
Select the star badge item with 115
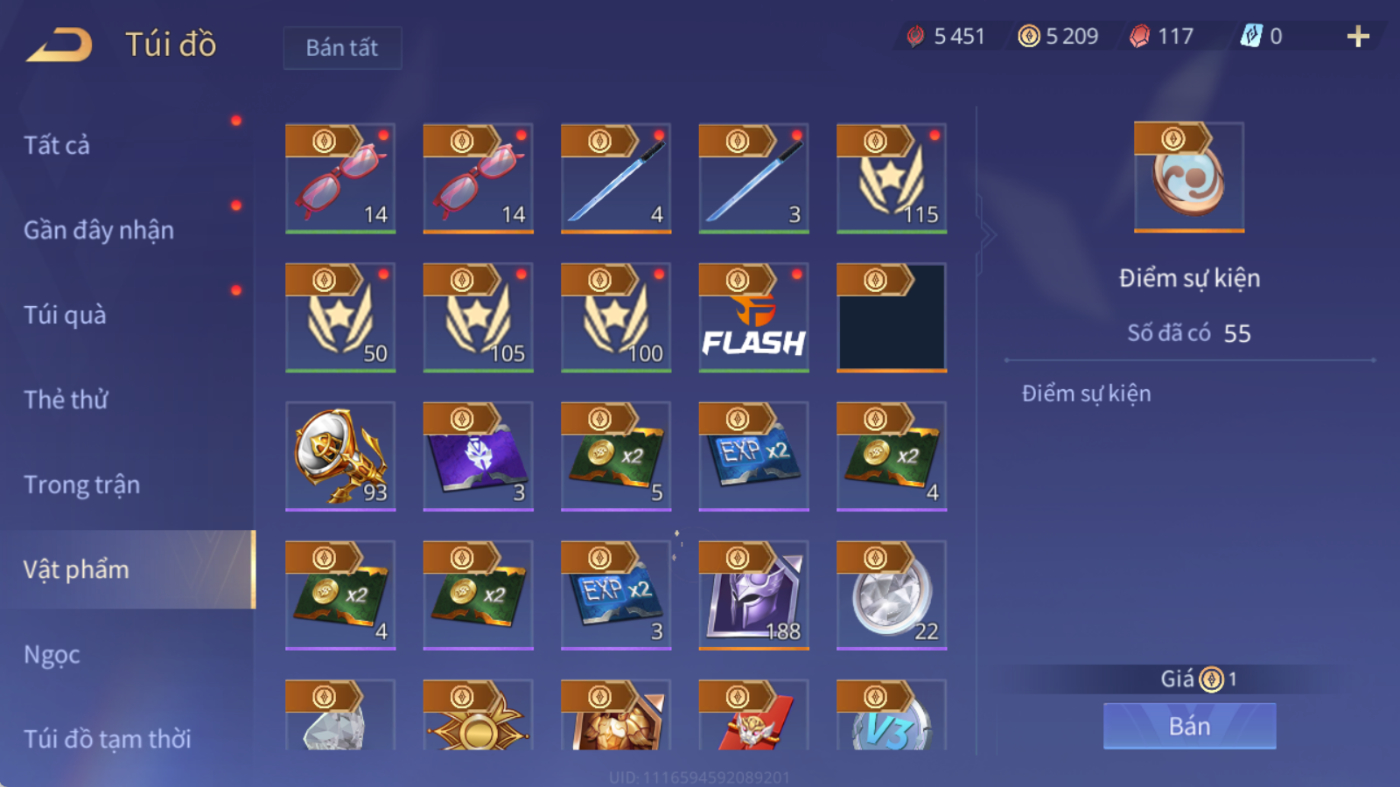tap(891, 179)
